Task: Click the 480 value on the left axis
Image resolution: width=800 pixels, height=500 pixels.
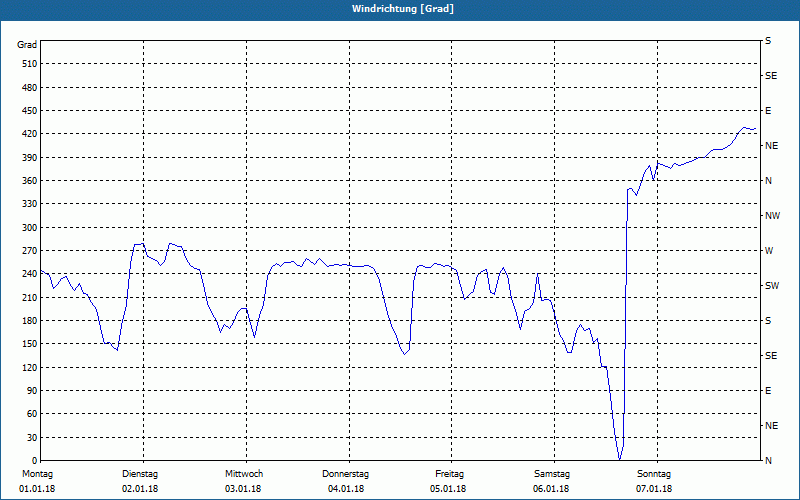Action: coord(29,88)
